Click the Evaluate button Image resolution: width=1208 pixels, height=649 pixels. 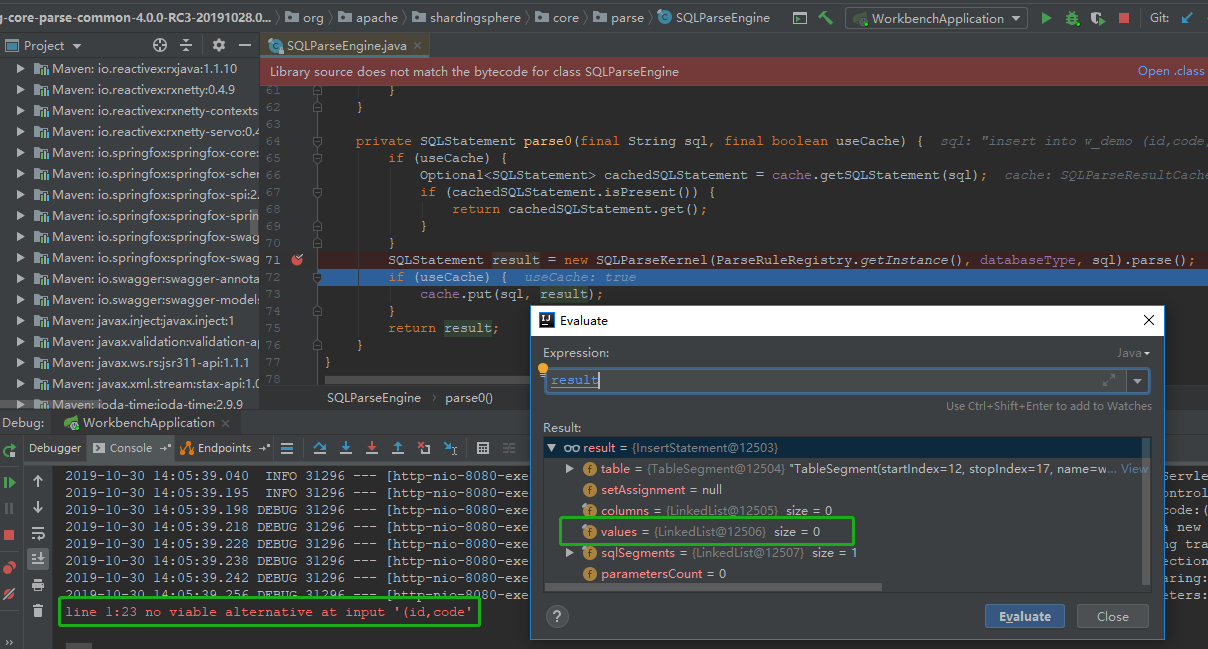coord(1025,616)
